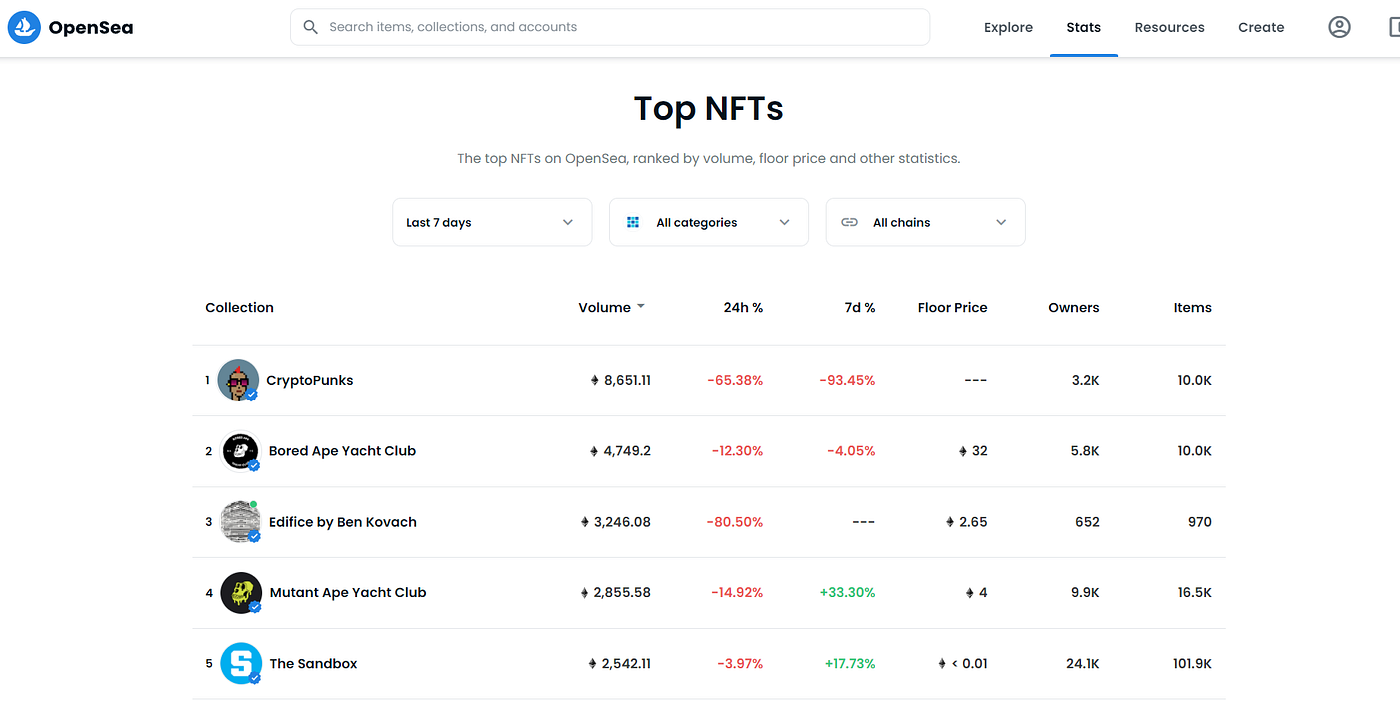
Task: Click the -93.45% change value
Action: [x=847, y=380]
